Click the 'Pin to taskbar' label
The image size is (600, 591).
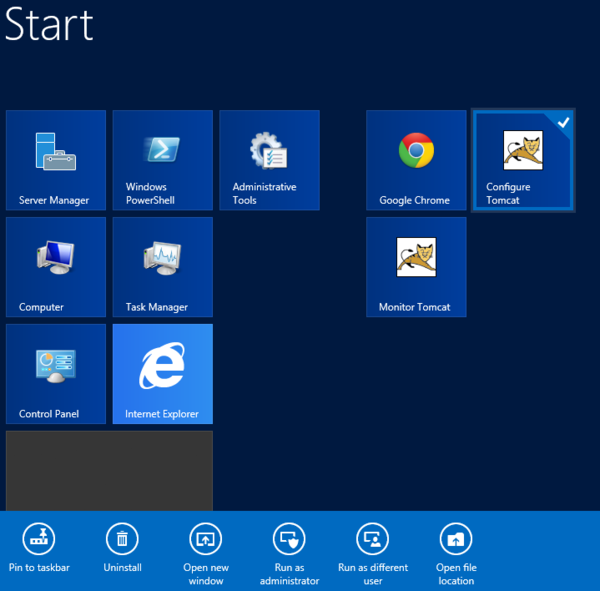coord(39,567)
